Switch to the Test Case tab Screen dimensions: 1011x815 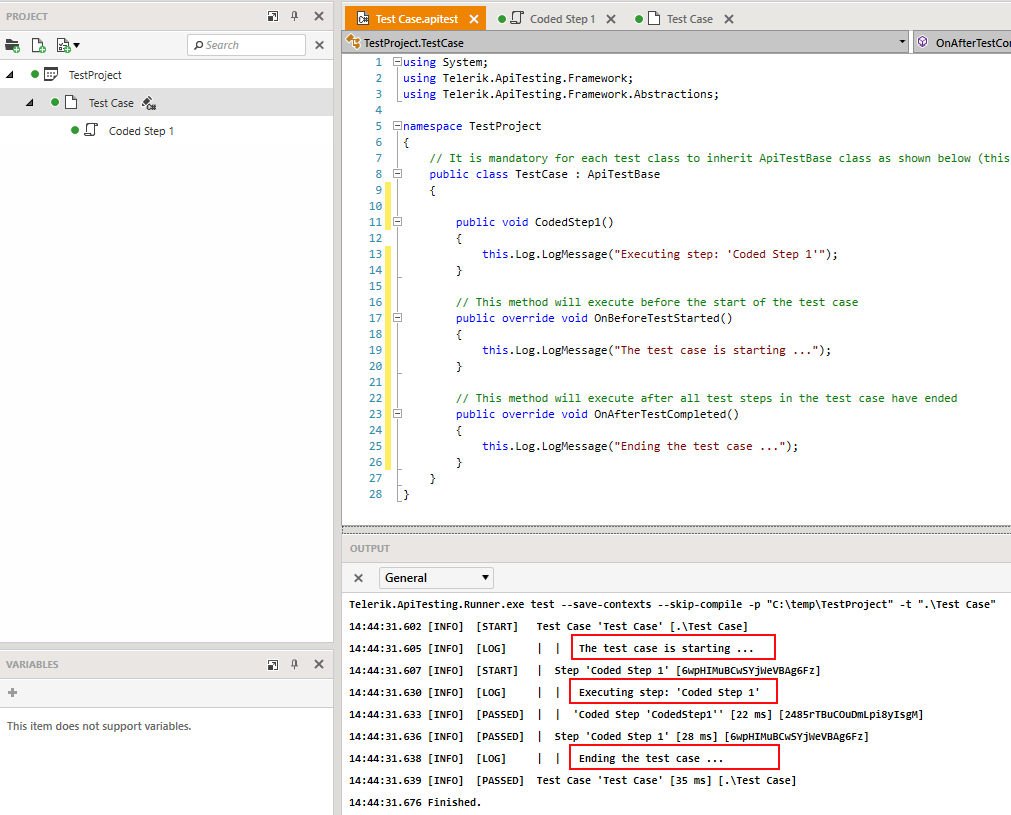[x=689, y=19]
